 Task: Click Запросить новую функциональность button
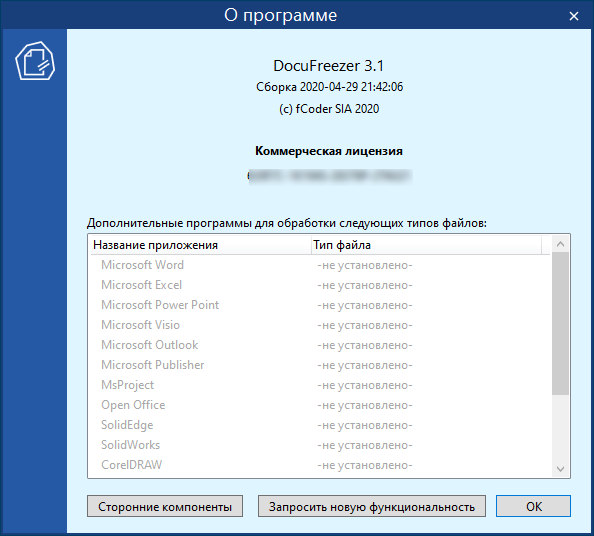coord(372,506)
